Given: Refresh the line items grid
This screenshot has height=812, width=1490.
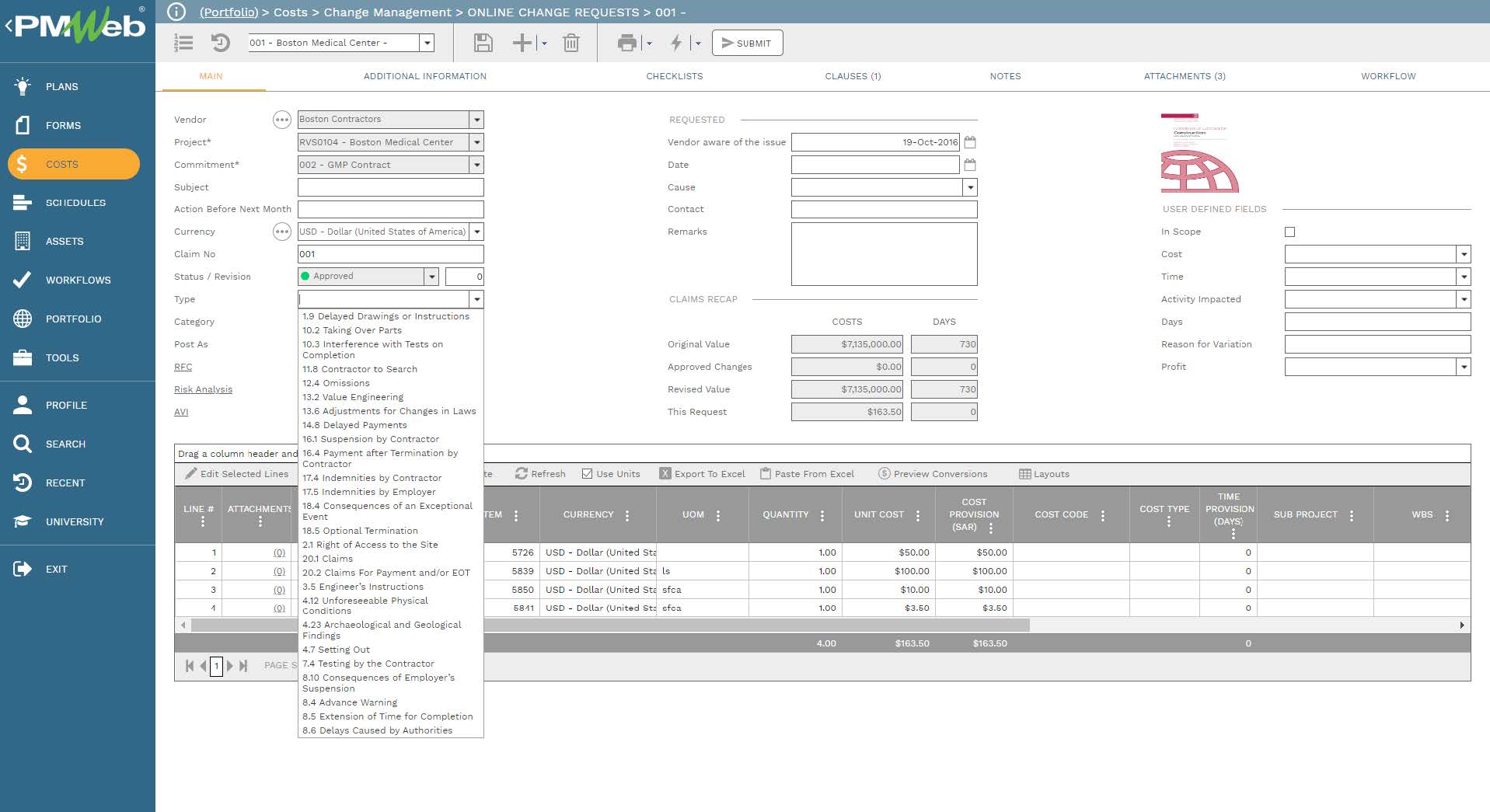Looking at the screenshot, I should point(540,474).
